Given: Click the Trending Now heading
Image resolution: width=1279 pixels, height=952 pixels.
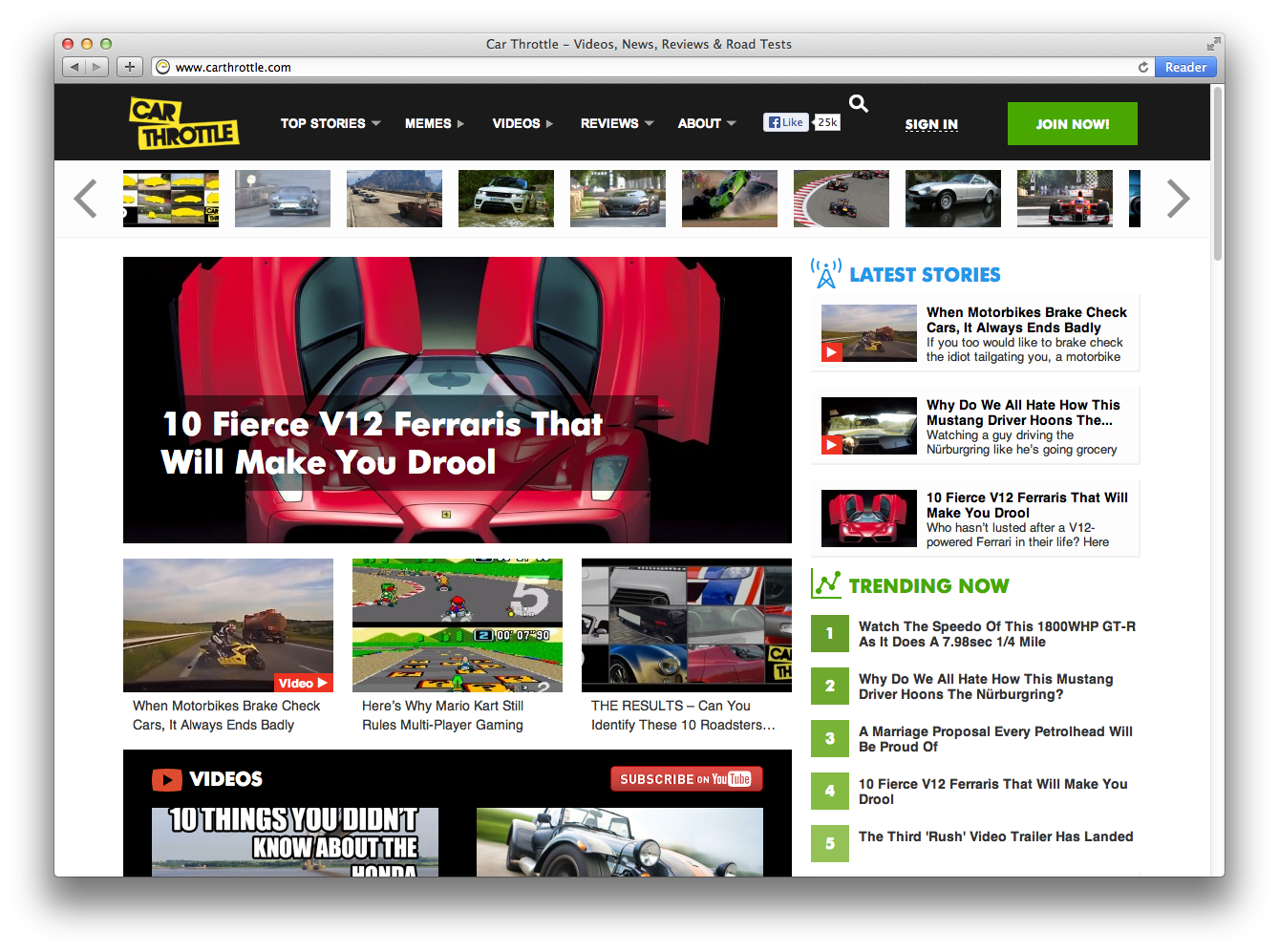Looking at the screenshot, I should coord(928,586).
